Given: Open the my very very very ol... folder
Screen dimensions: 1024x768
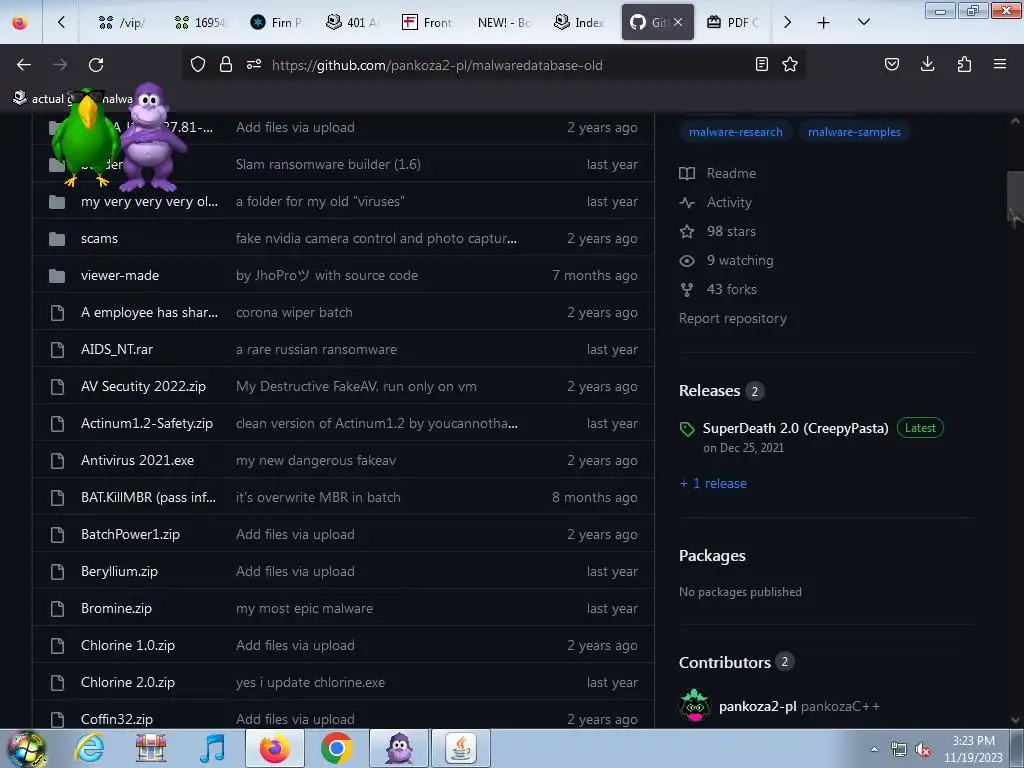Looking at the screenshot, I should [149, 202].
